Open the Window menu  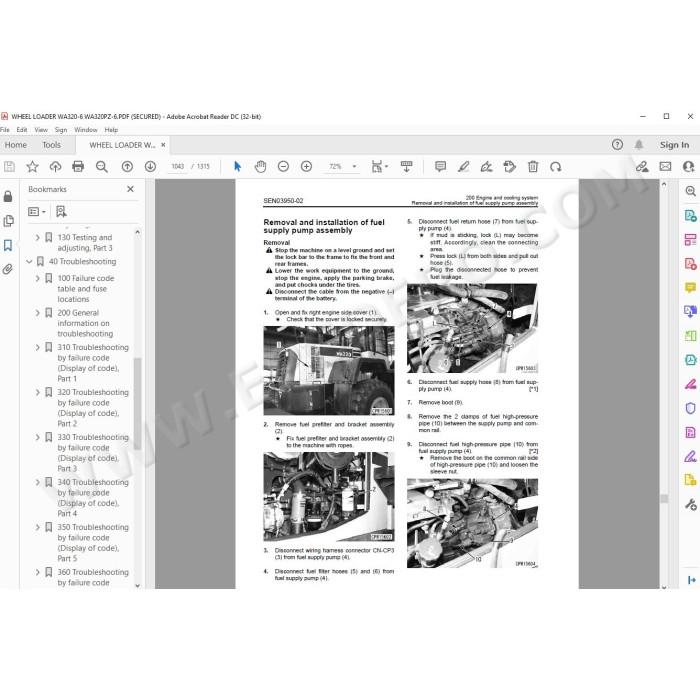click(86, 130)
